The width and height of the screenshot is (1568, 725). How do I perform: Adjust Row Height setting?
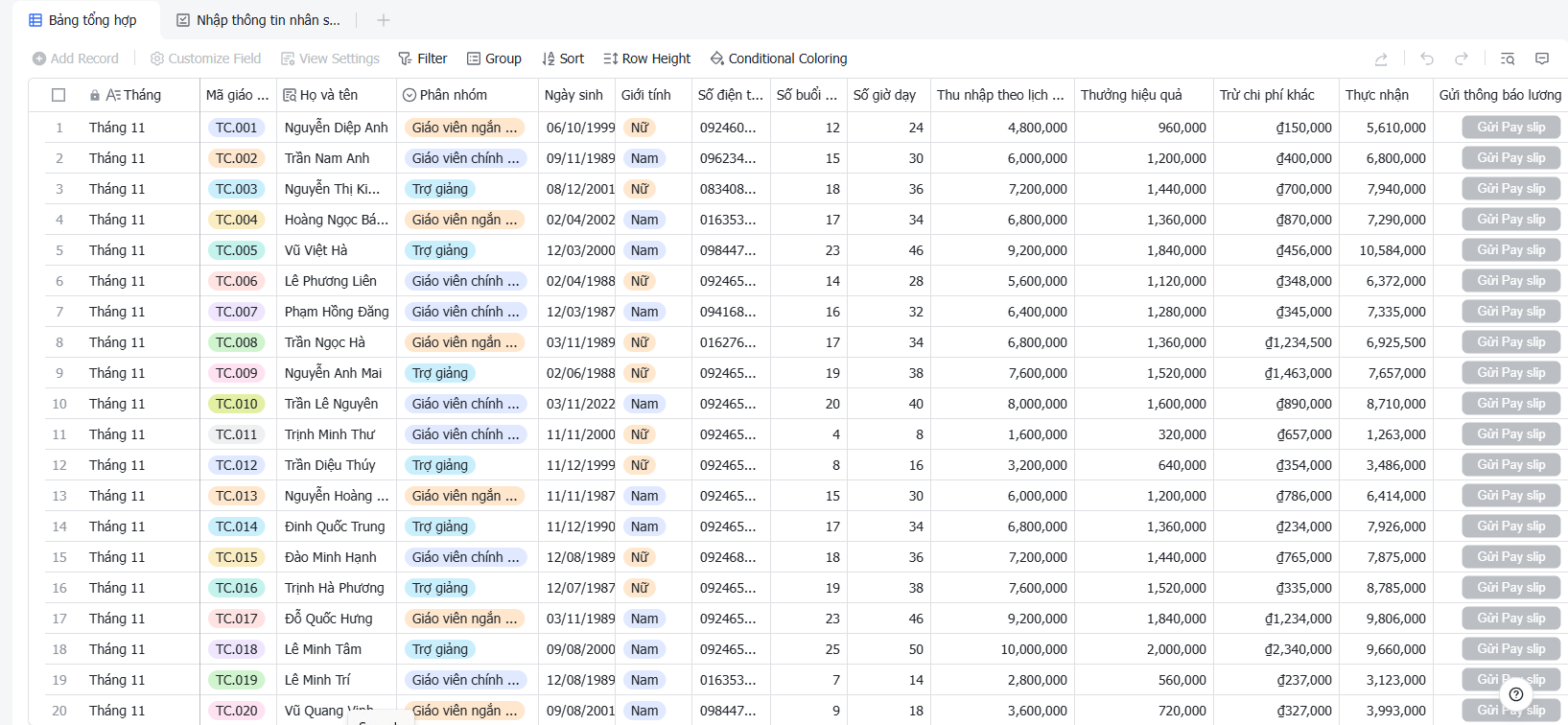(x=647, y=58)
